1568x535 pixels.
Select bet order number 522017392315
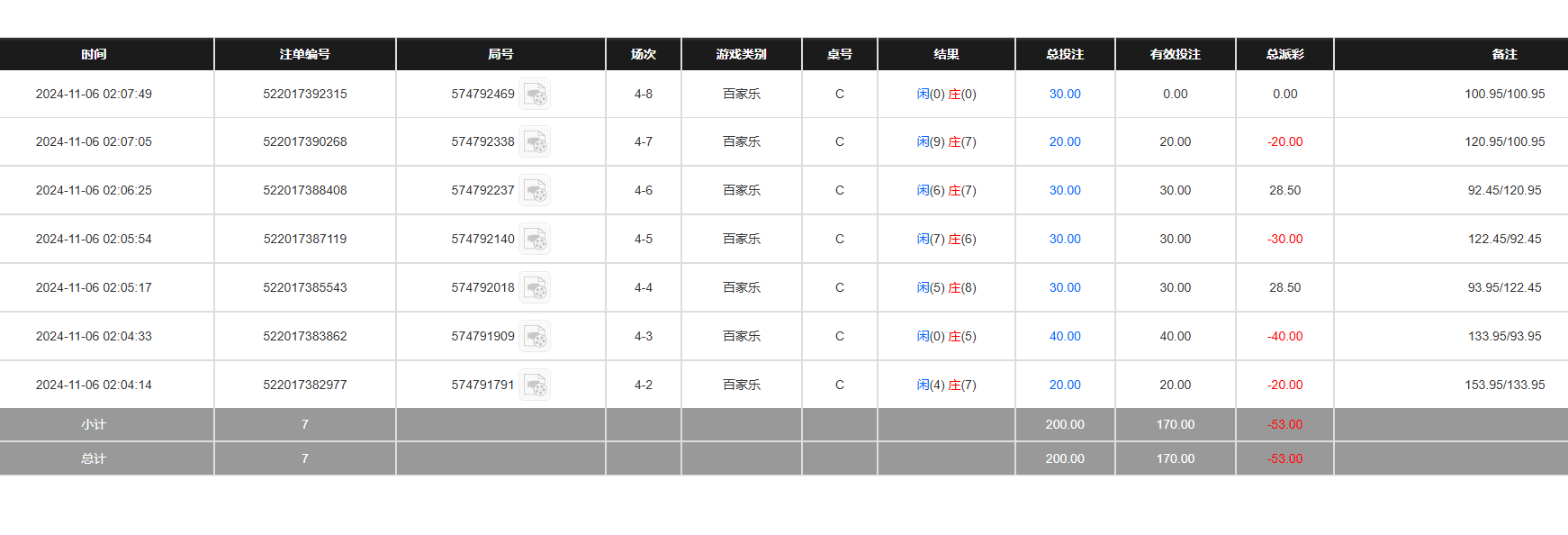304,94
